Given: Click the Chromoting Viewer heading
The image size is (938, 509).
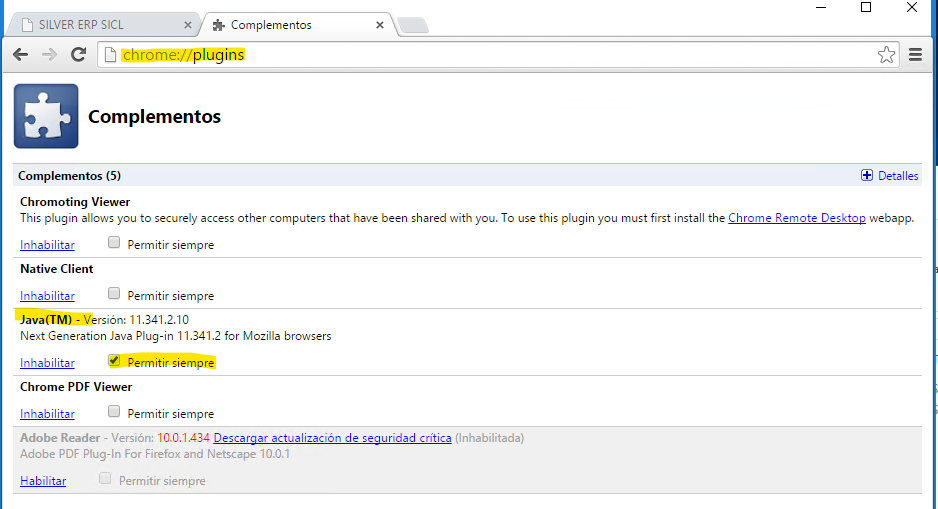Looking at the screenshot, I should pyautogui.click(x=75, y=202).
